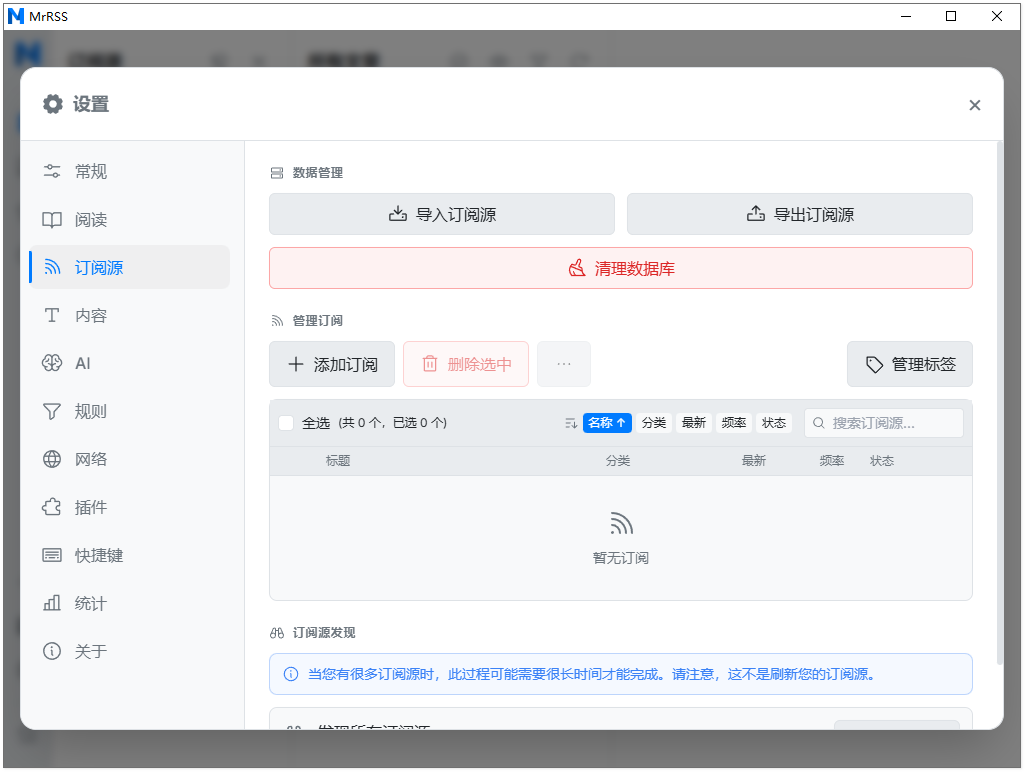Viewport: 1025px width, 772px height.
Task: Open the ... more actions menu
Action: pyautogui.click(x=564, y=363)
